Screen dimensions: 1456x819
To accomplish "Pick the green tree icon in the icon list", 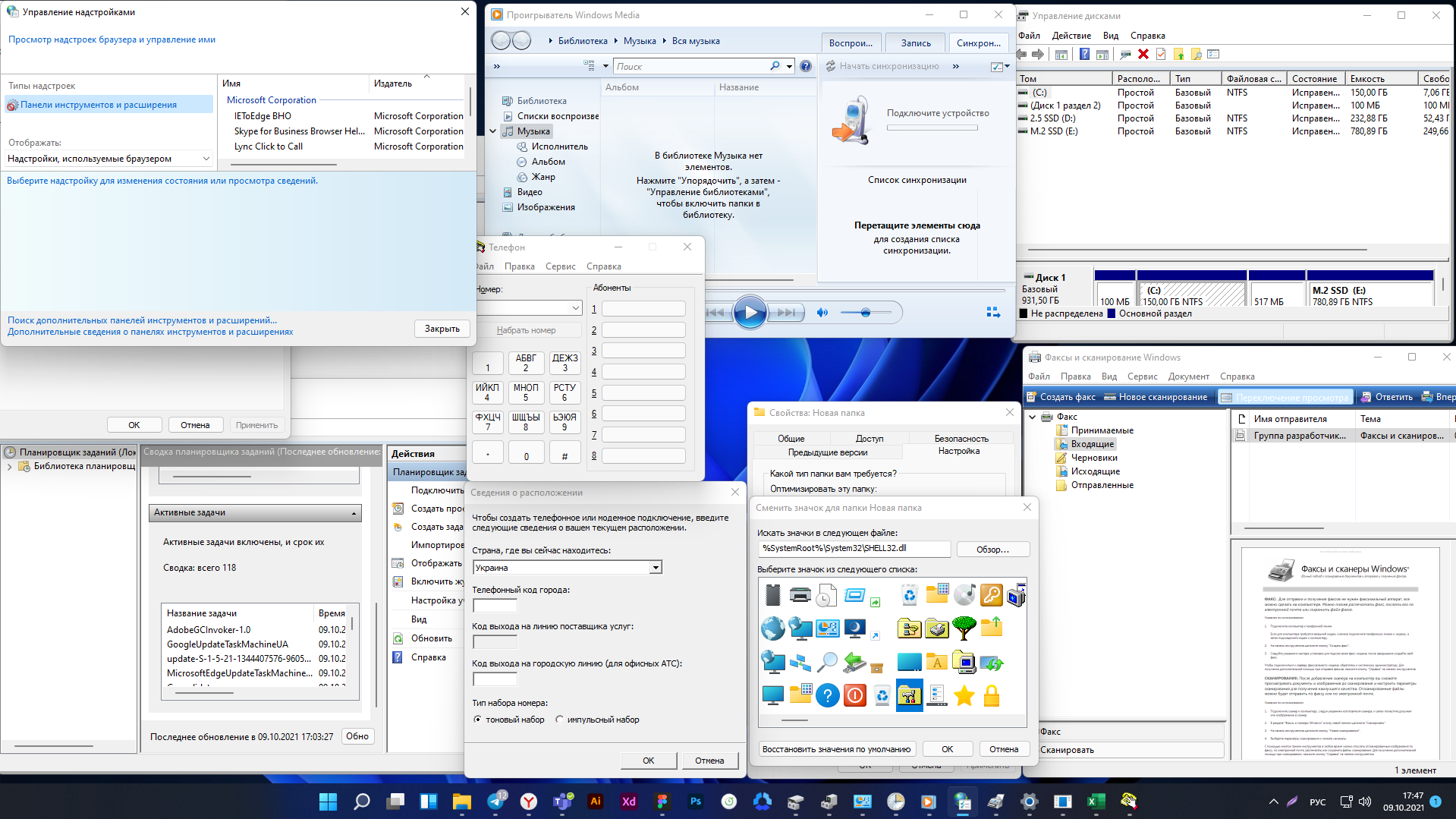I will [964, 628].
